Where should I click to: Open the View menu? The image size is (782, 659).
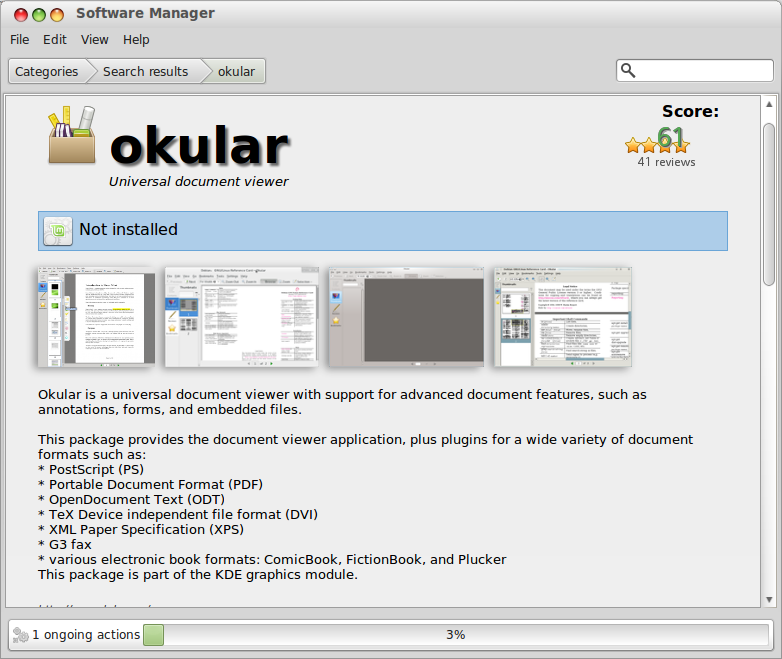coord(95,39)
